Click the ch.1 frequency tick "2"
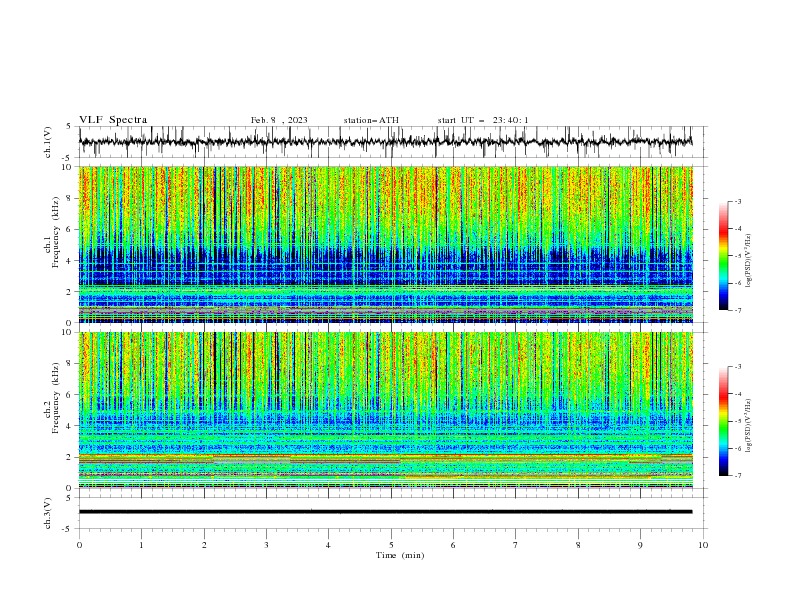 click(69, 291)
